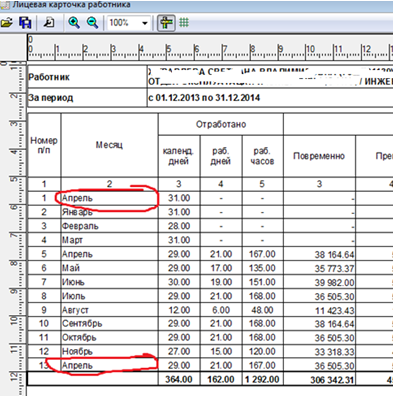This screenshot has width=394, height=396.
Task: Select the Повременно column header
Action: (x=319, y=156)
